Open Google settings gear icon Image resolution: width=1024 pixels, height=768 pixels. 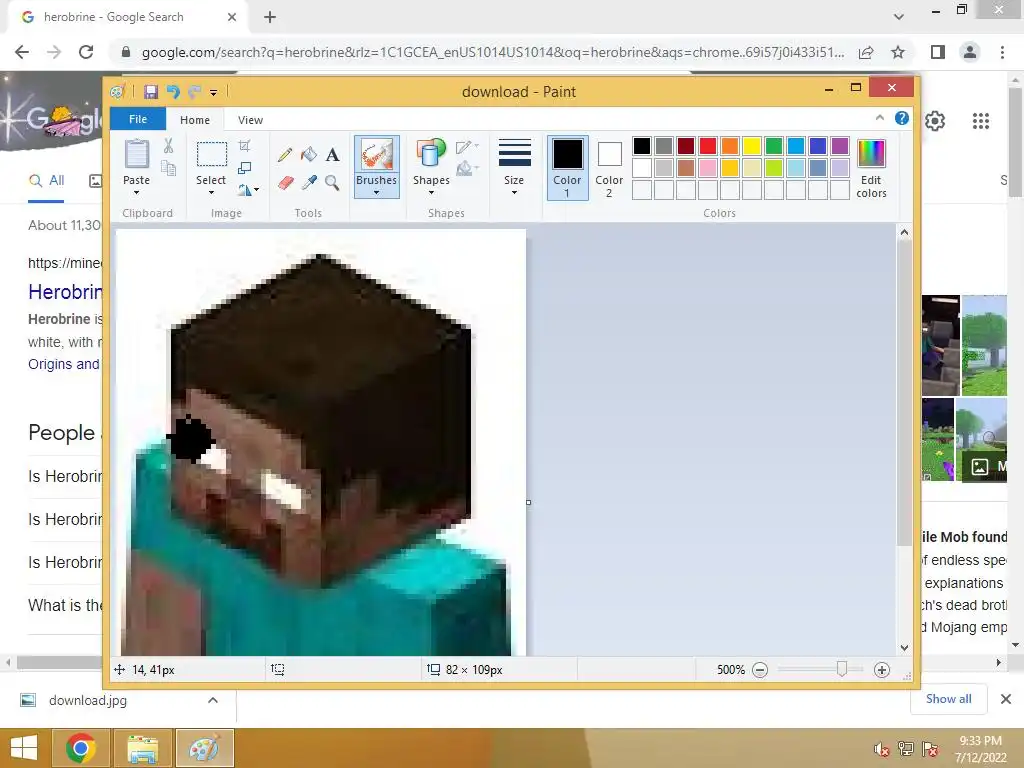point(935,121)
